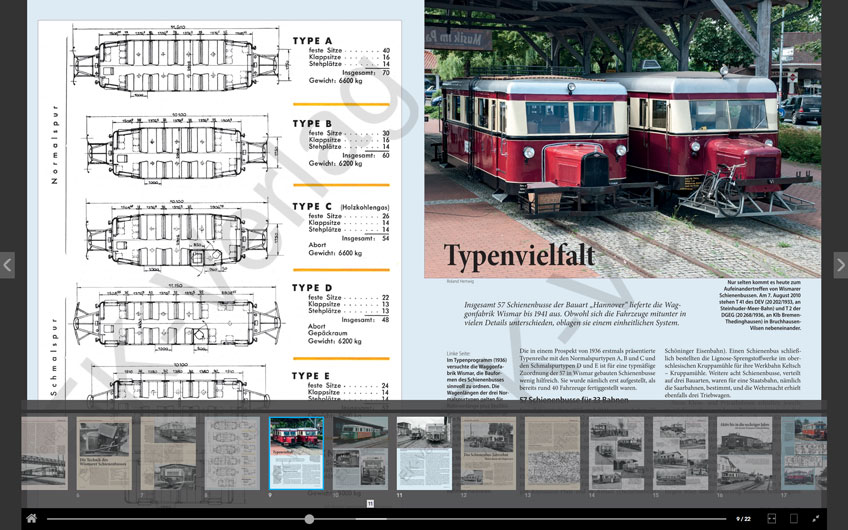This screenshot has height=530, width=848.
Task: Open thumbnail of page 10 green railbus
Action: coord(360,453)
